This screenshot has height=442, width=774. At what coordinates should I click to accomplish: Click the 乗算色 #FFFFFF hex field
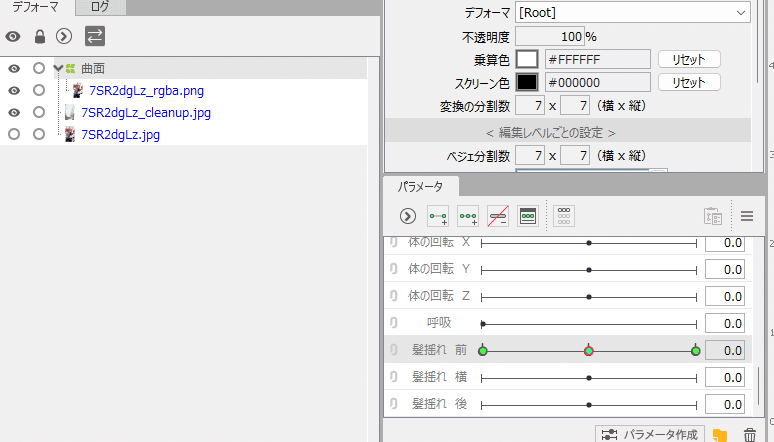[598, 59]
